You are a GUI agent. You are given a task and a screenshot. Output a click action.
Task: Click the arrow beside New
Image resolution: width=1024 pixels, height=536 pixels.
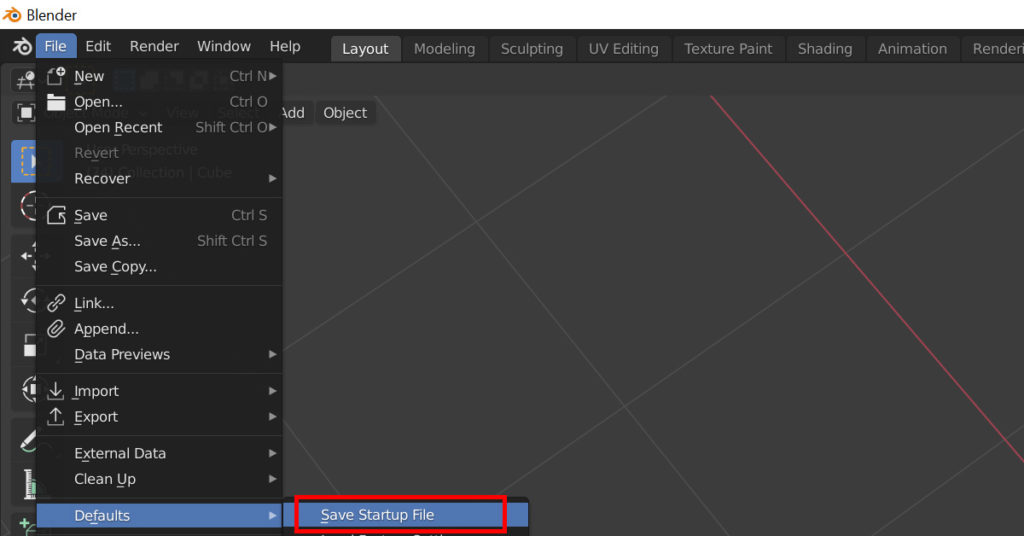pyautogui.click(x=272, y=76)
